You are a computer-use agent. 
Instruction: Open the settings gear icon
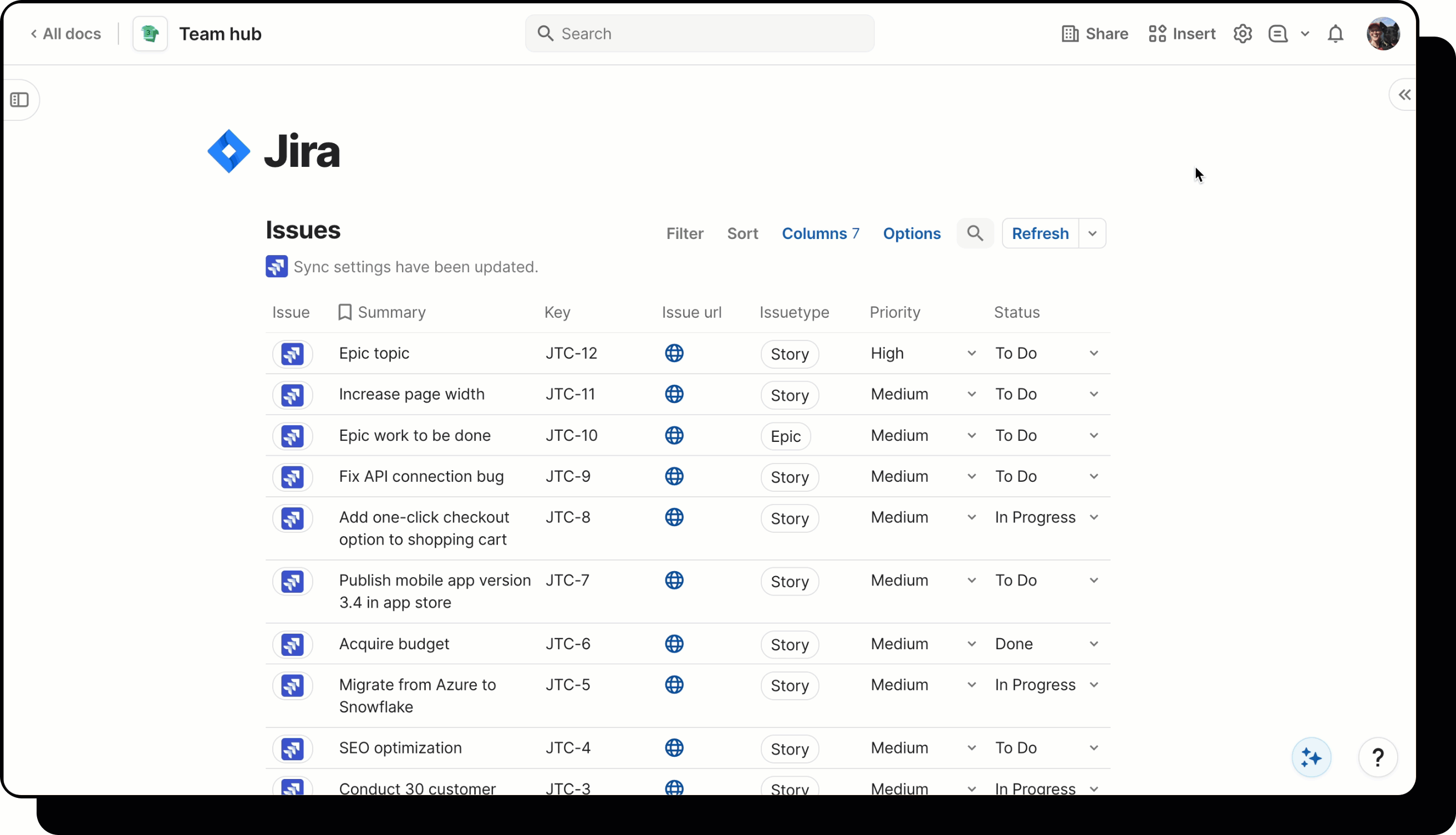(1243, 34)
